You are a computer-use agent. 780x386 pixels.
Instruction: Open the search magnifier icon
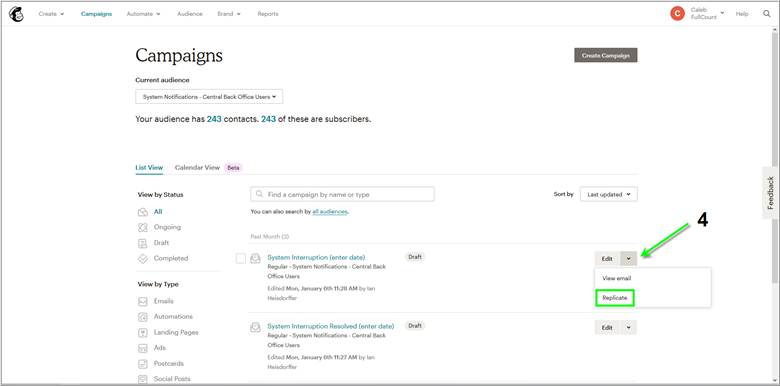click(767, 14)
